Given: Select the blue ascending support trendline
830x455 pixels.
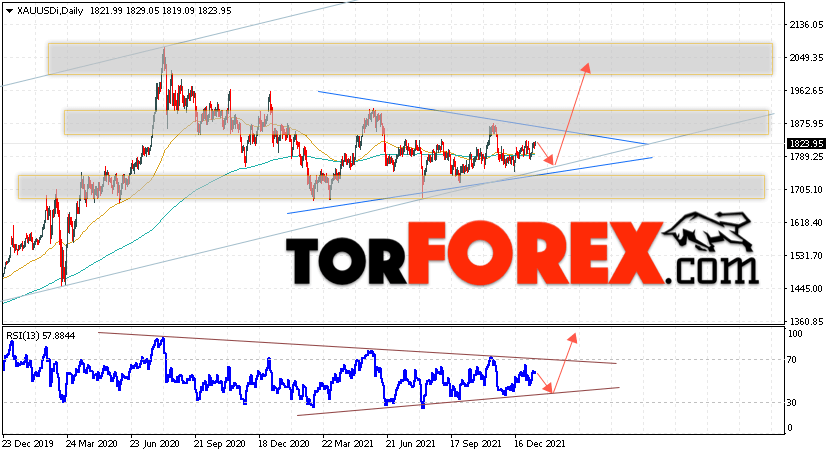Looking at the screenshot, I should coord(470,185).
